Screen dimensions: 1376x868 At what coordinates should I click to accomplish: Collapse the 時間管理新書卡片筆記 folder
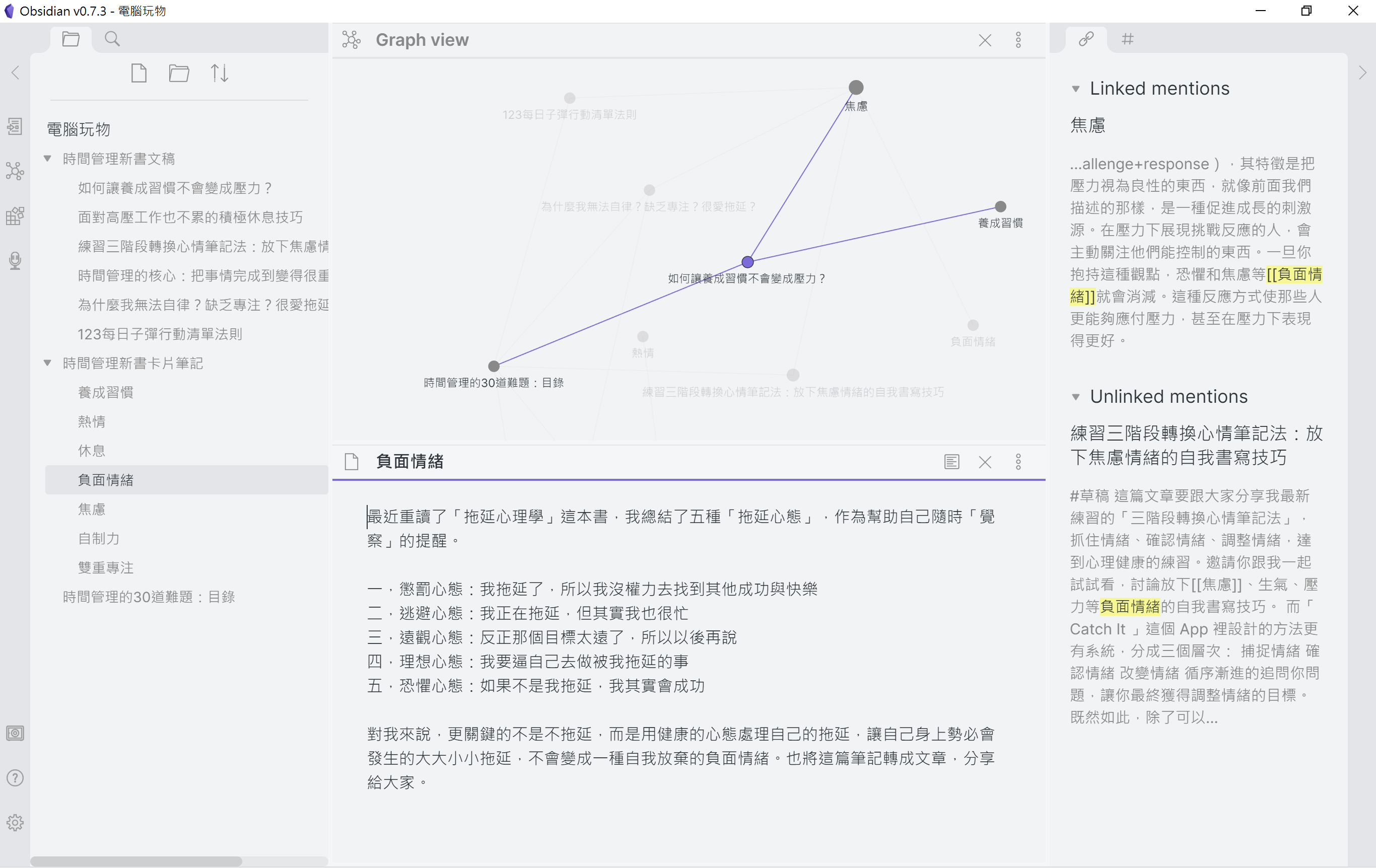pos(47,363)
